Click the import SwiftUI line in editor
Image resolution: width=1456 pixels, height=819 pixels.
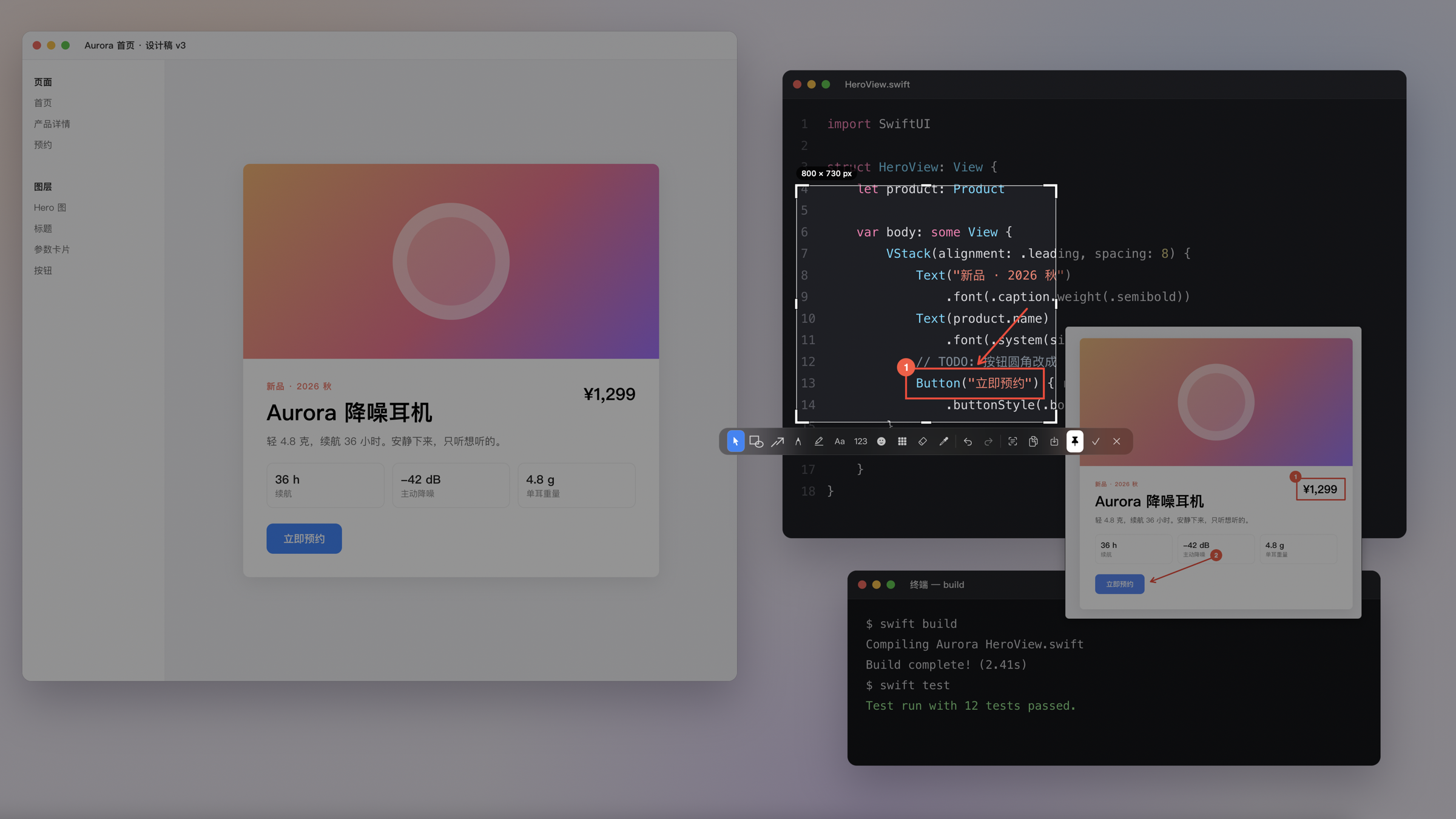[x=878, y=124]
